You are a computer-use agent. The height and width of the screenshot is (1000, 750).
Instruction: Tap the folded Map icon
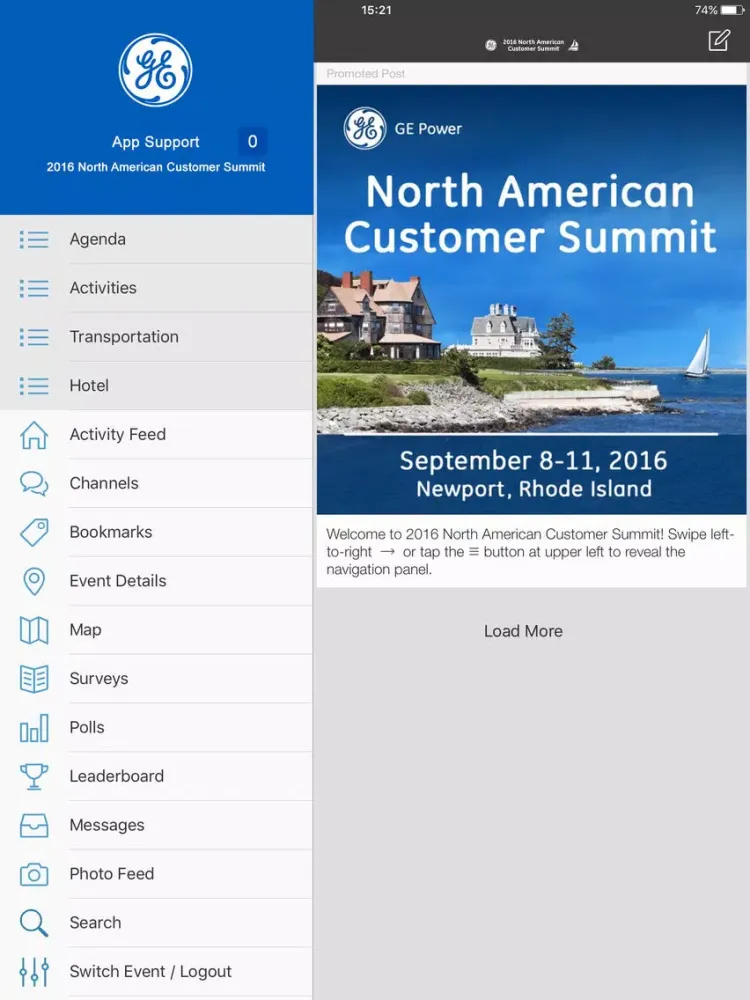pyautogui.click(x=34, y=630)
